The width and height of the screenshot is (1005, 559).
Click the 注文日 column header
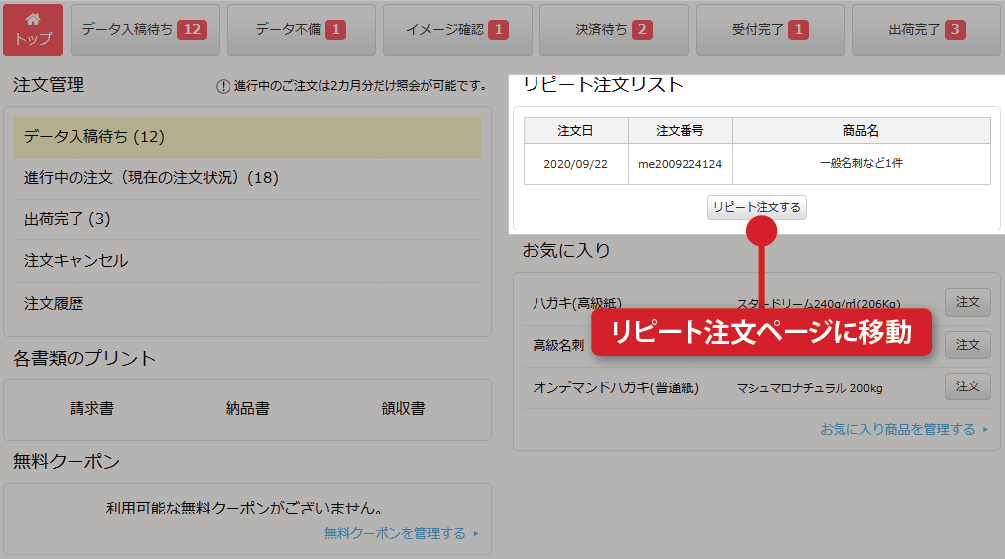pos(576,131)
